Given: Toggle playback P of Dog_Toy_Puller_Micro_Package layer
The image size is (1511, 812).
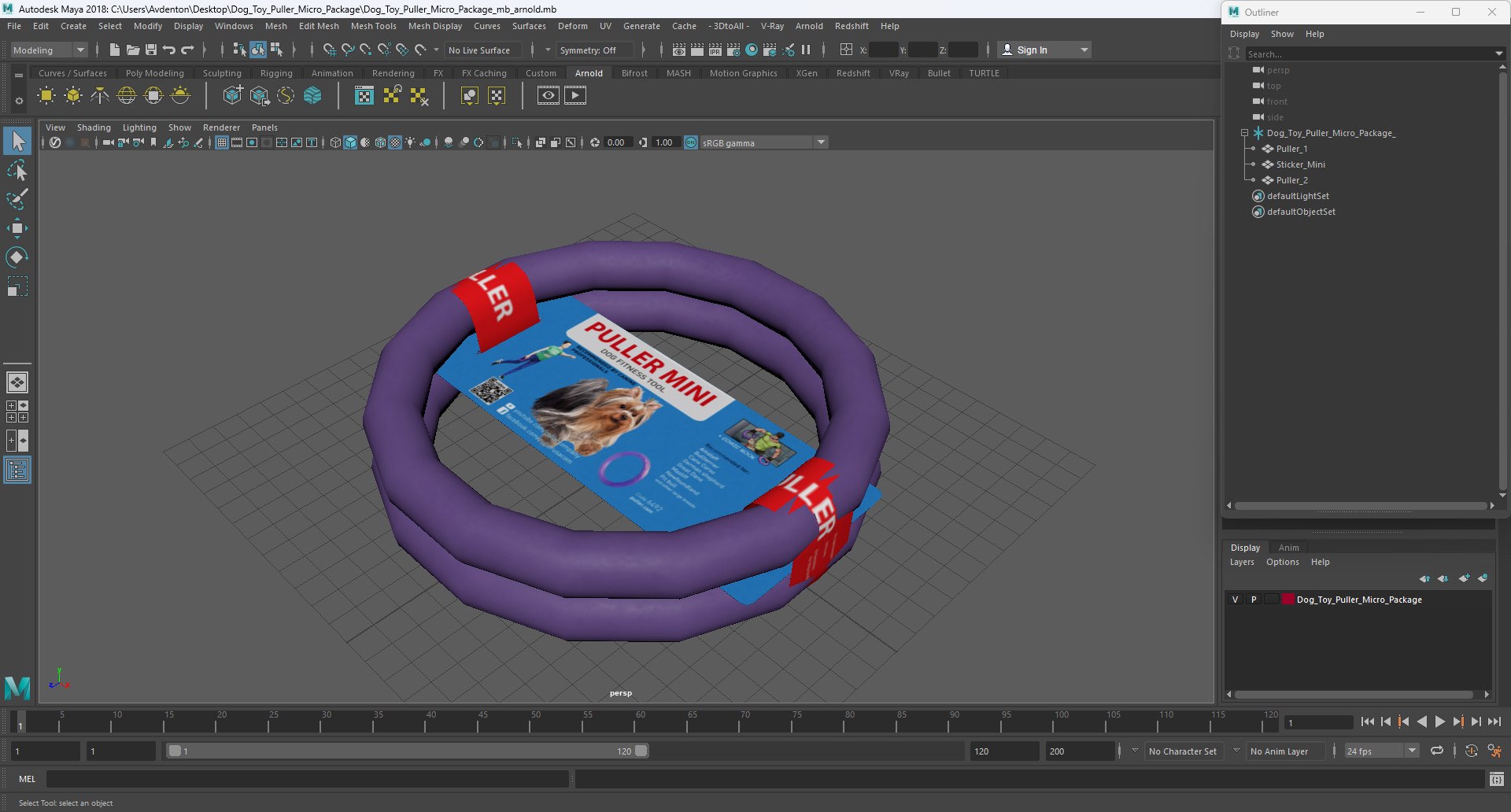Looking at the screenshot, I should [1254, 600].
